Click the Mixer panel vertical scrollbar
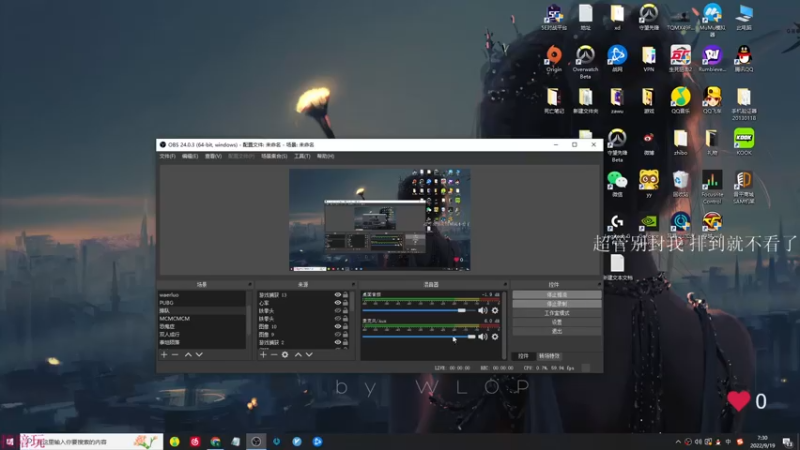Screen dimensions: 800x450 pyautogui.click(x=504, y=324)
